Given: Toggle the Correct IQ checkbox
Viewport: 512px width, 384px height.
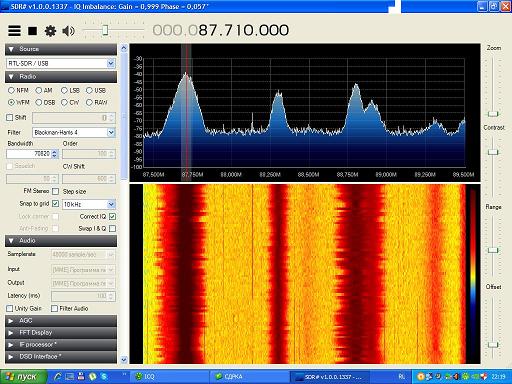Looking at the screenshot, I should click(x=112, y=217).
